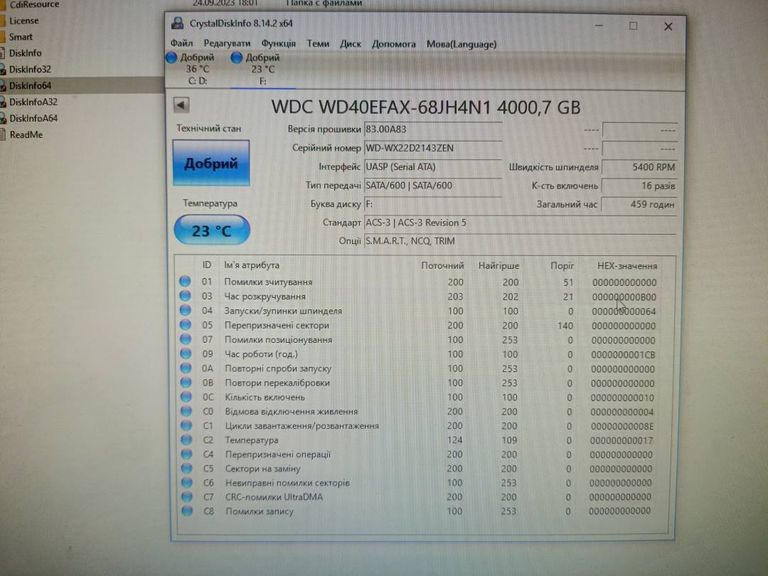The width and height of the screenshot is (768, 576).
Task: Click status icon for Перепризначені сектори
Action: pyautogui.click(x=185, y=324)
